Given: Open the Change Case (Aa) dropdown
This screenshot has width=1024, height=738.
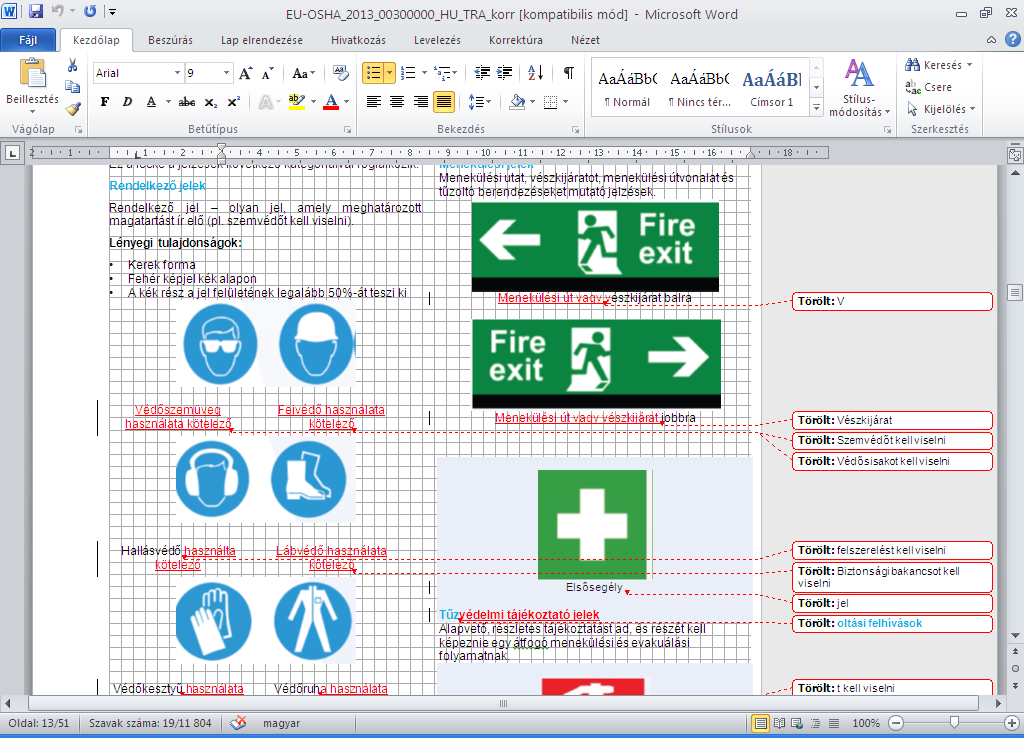Looking at the screenshot, I should pyautogui.click(x=303, y=73).
